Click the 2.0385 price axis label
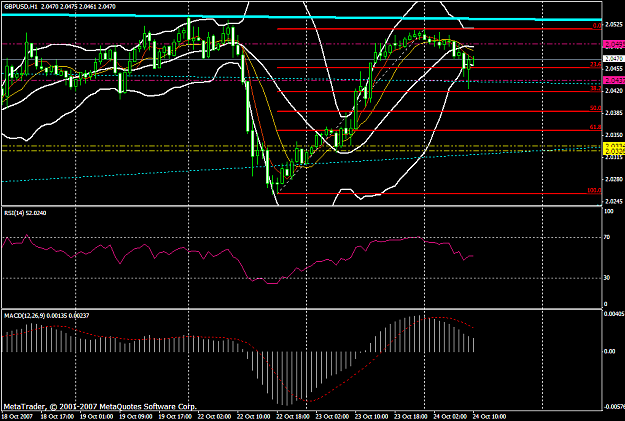The width and height of the screenshot is (625, 421). tap(614, 113)
